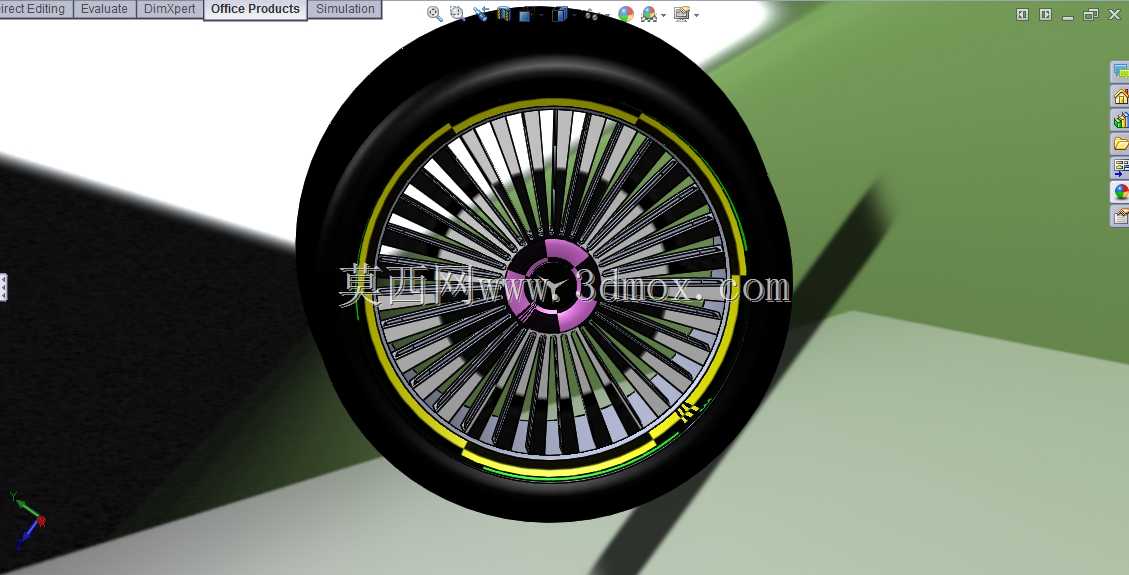This screenshot has width=1129, height=575.
Task: Open the View Palette task pane tab
Action: coord(1120,168)
